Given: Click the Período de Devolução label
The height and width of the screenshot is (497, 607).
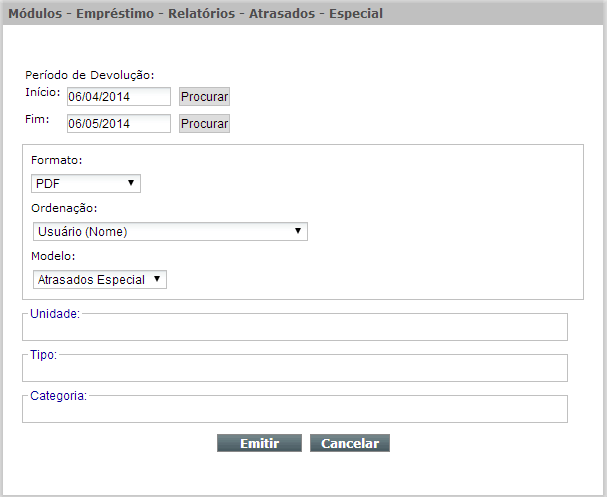Looking at the screenshot, I should (90, 75).
